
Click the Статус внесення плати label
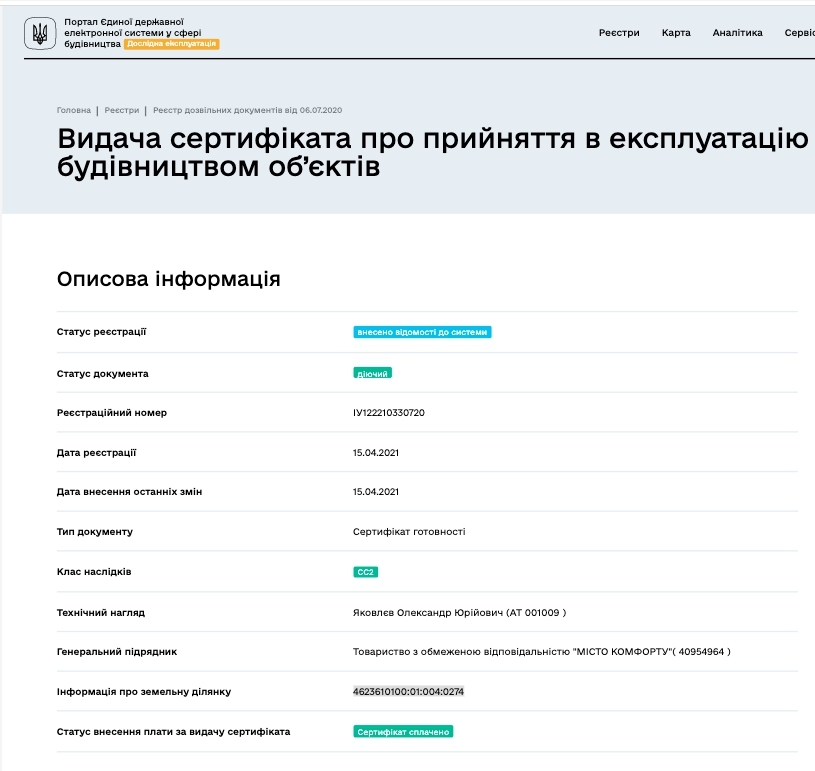174,732
